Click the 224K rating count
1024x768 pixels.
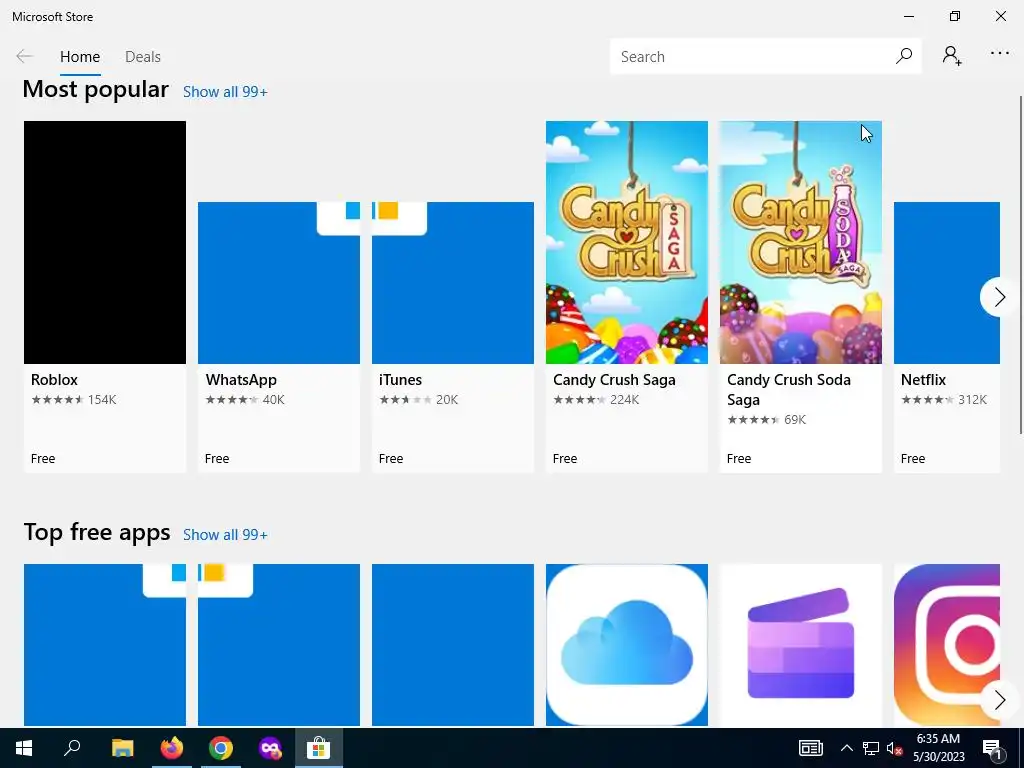coord(624,400)
